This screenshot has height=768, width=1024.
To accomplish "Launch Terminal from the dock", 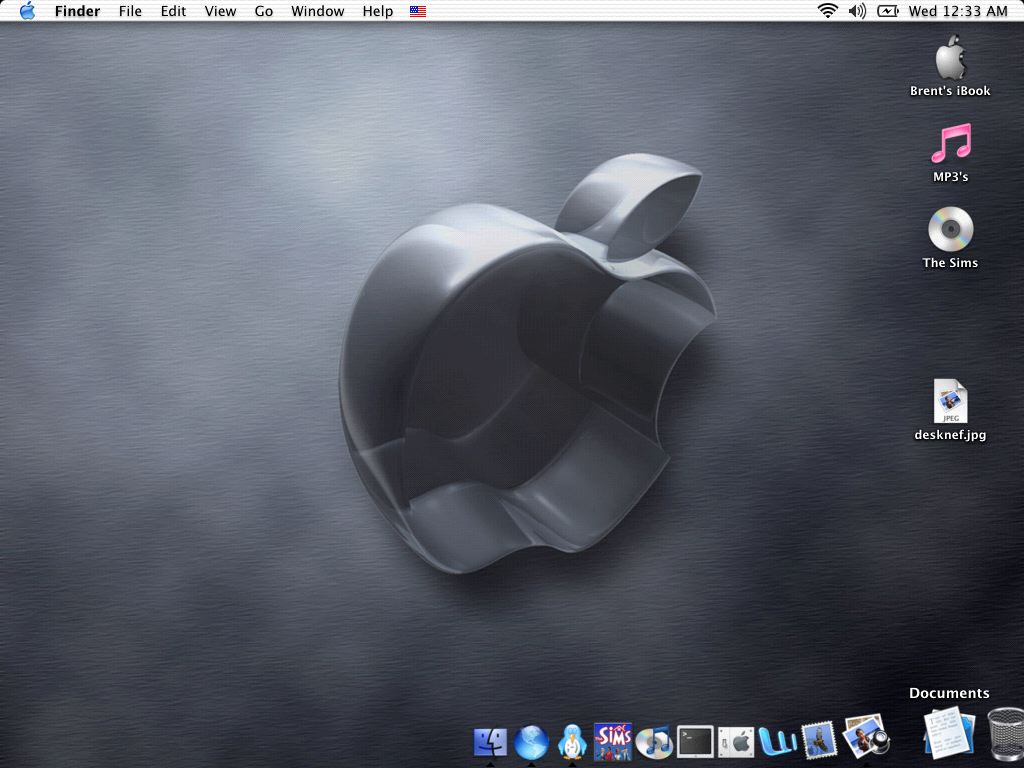I will (695, 742).
